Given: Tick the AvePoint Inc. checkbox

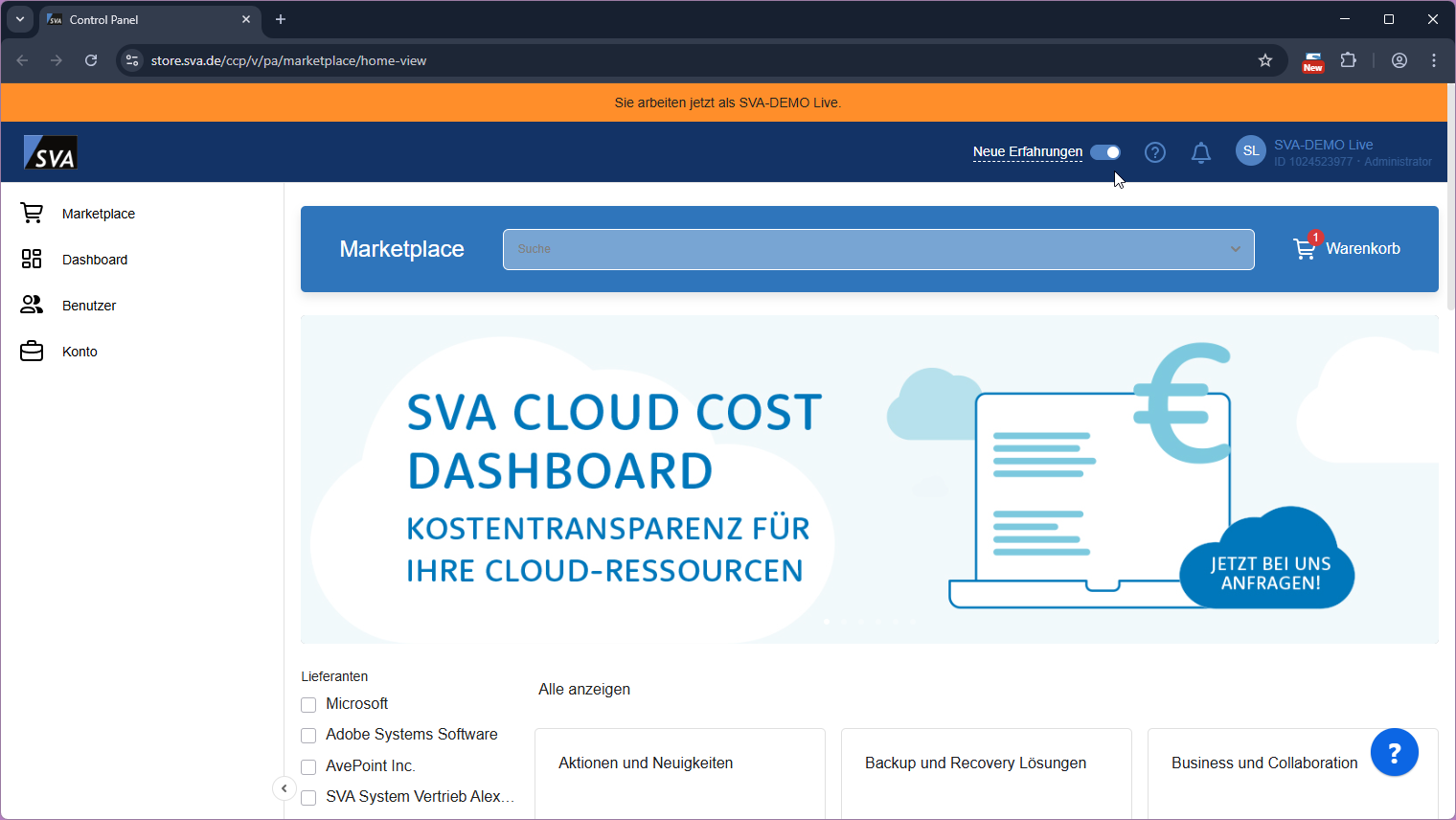Looking at the screenshot, I should pyautogui.click(x=308, y=767).
